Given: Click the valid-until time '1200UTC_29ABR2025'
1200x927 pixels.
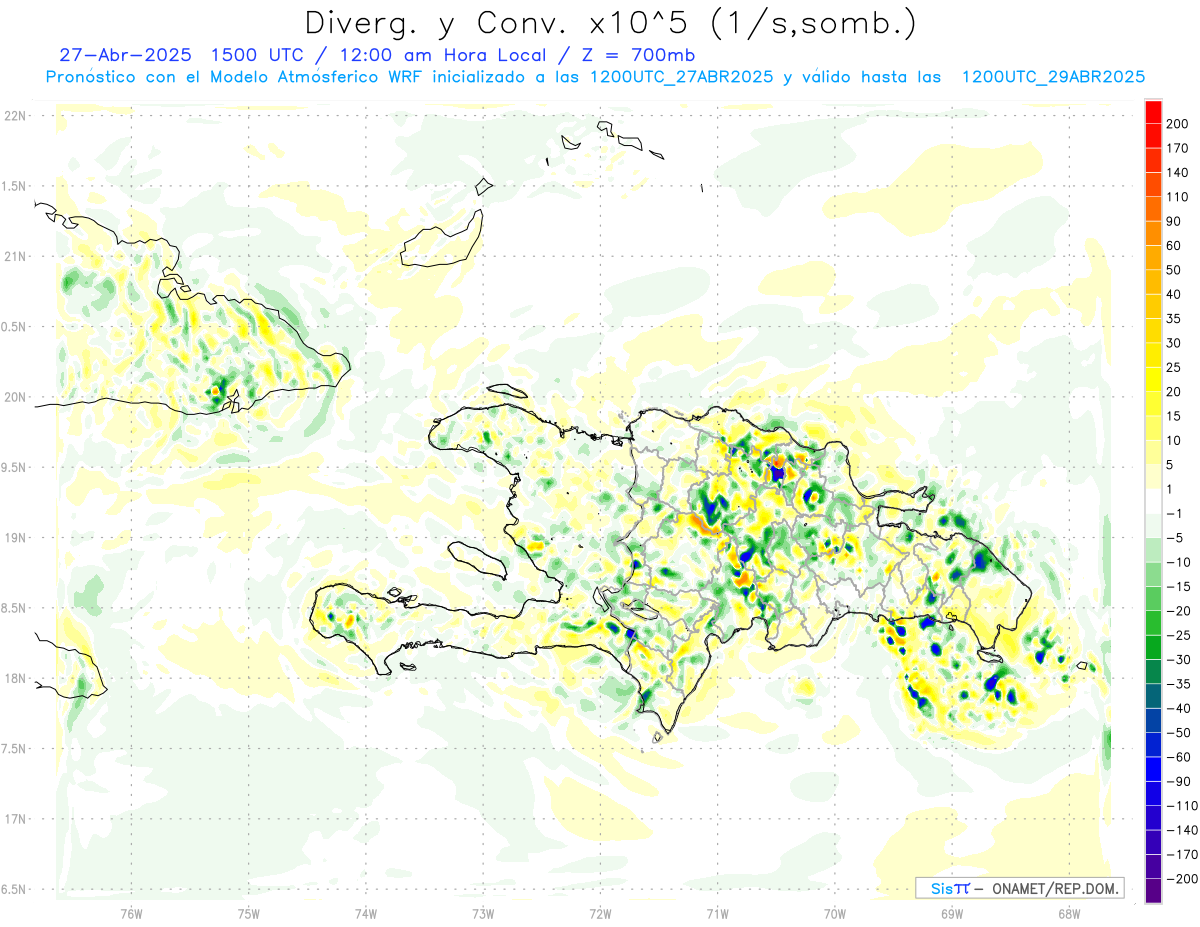Looking at the screenshot, I should coord(1053,77).
